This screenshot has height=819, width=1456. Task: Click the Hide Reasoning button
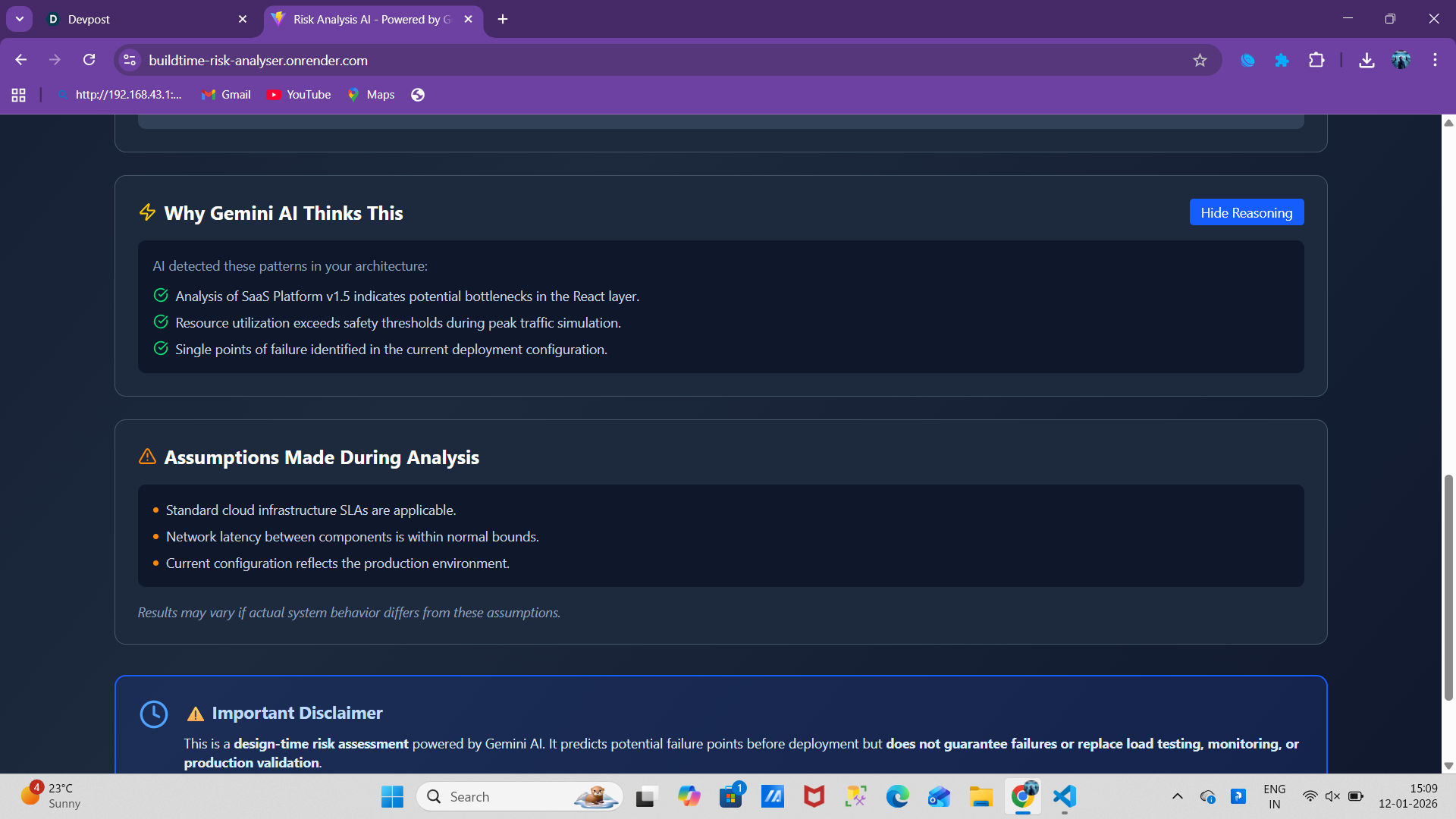pos(1246,212)
